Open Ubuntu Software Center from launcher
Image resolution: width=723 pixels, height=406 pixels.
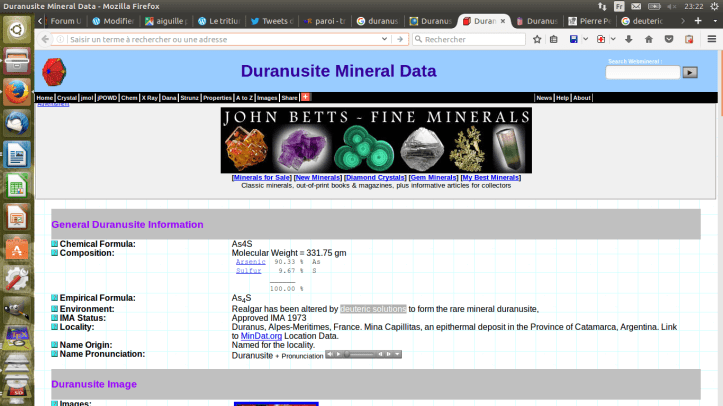[x=17, y=248]
